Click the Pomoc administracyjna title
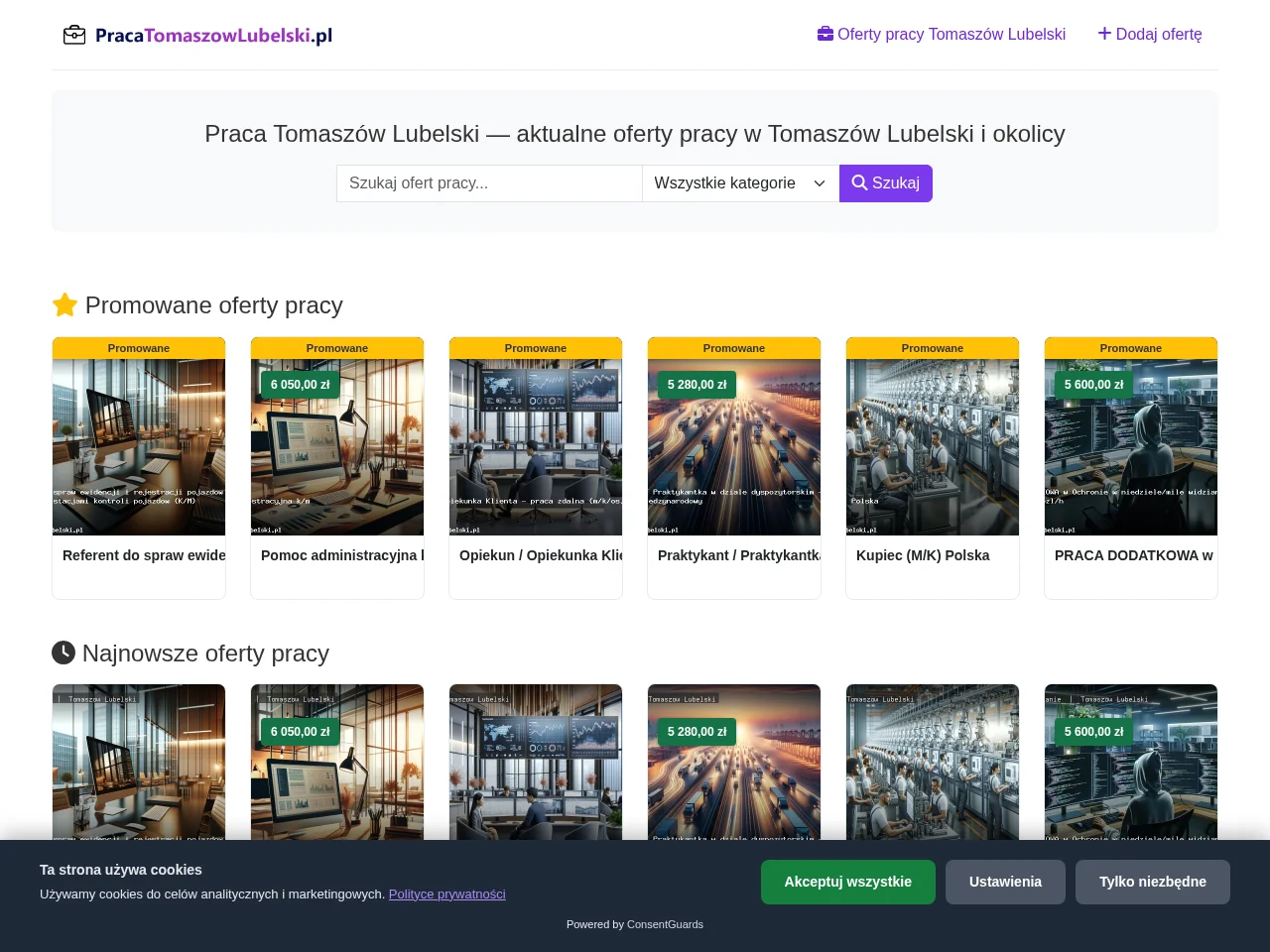Screen dimensions: 1270x952 [342, 555]
